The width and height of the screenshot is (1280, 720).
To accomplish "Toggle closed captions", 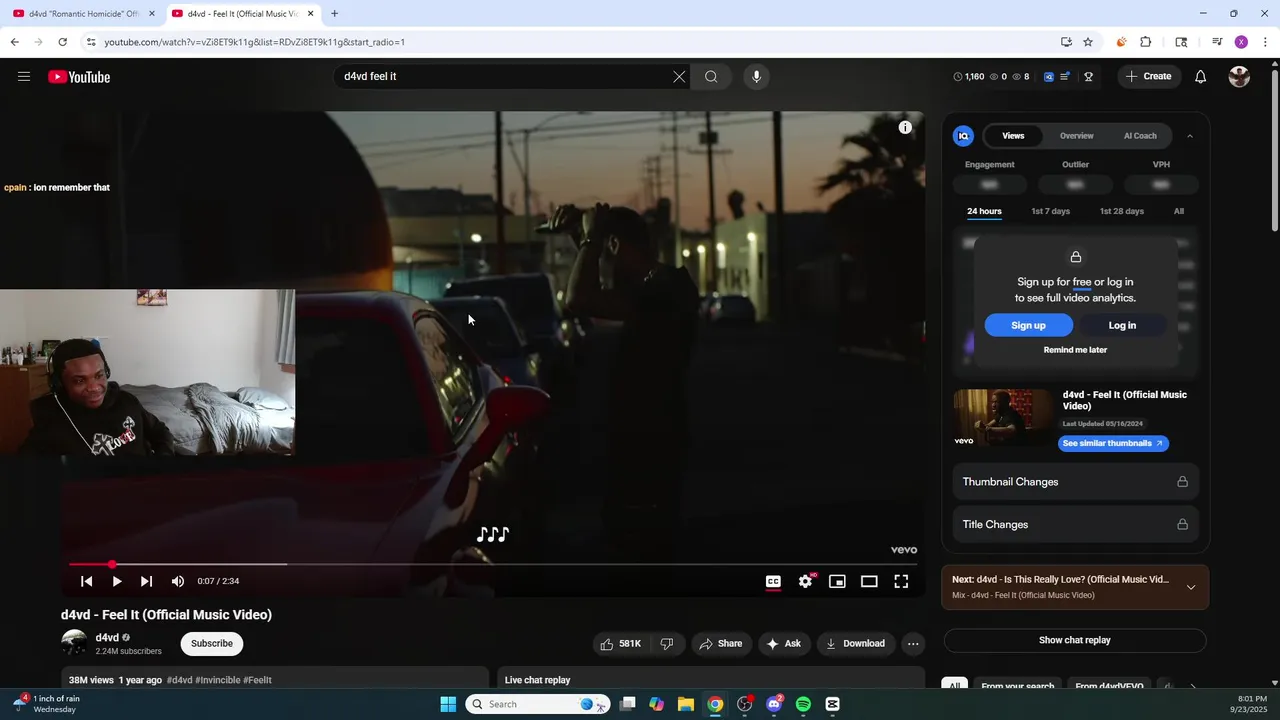I will click(773, 581).
